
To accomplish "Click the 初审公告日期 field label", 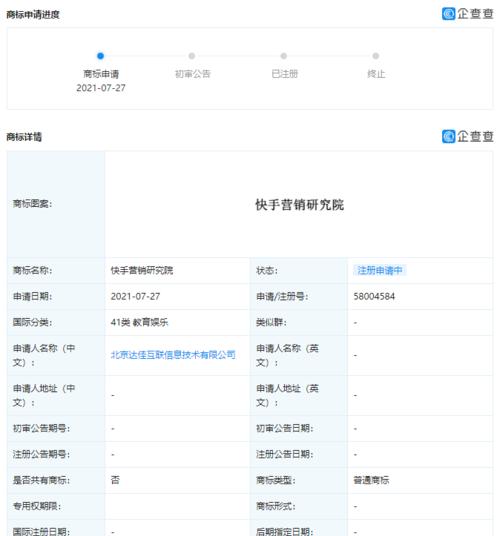I will pyautogui.click(x=285, y=428).
